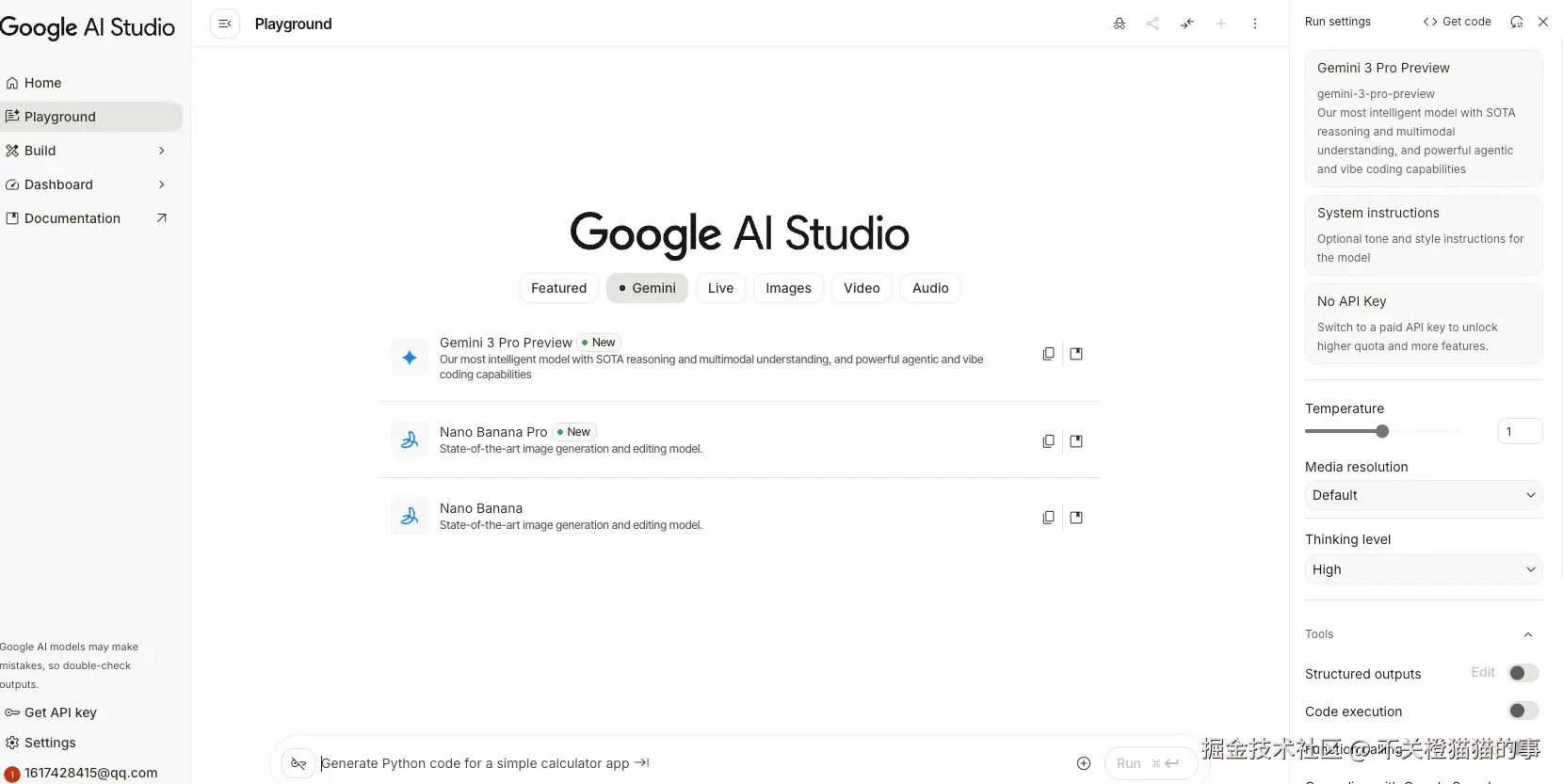Click the Temperature slider handle
The height and width of the screenshot is (784, 1563).
pyautogui.click(x=1381, y=431)
